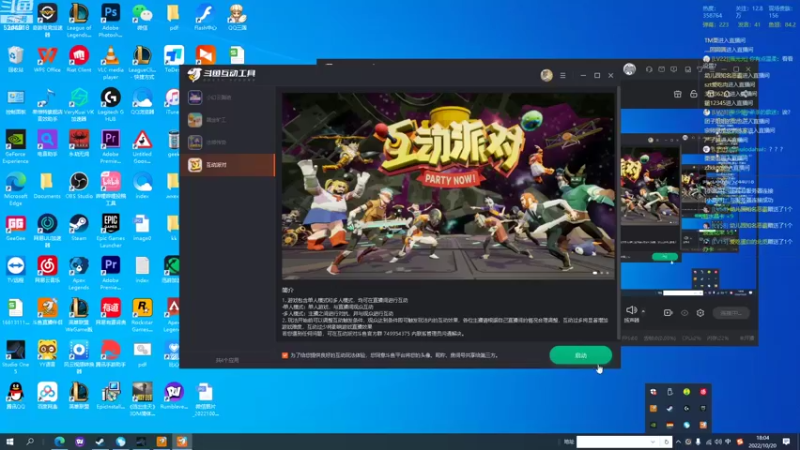Select the third game entry in sidebar

(x=228, y=142)
